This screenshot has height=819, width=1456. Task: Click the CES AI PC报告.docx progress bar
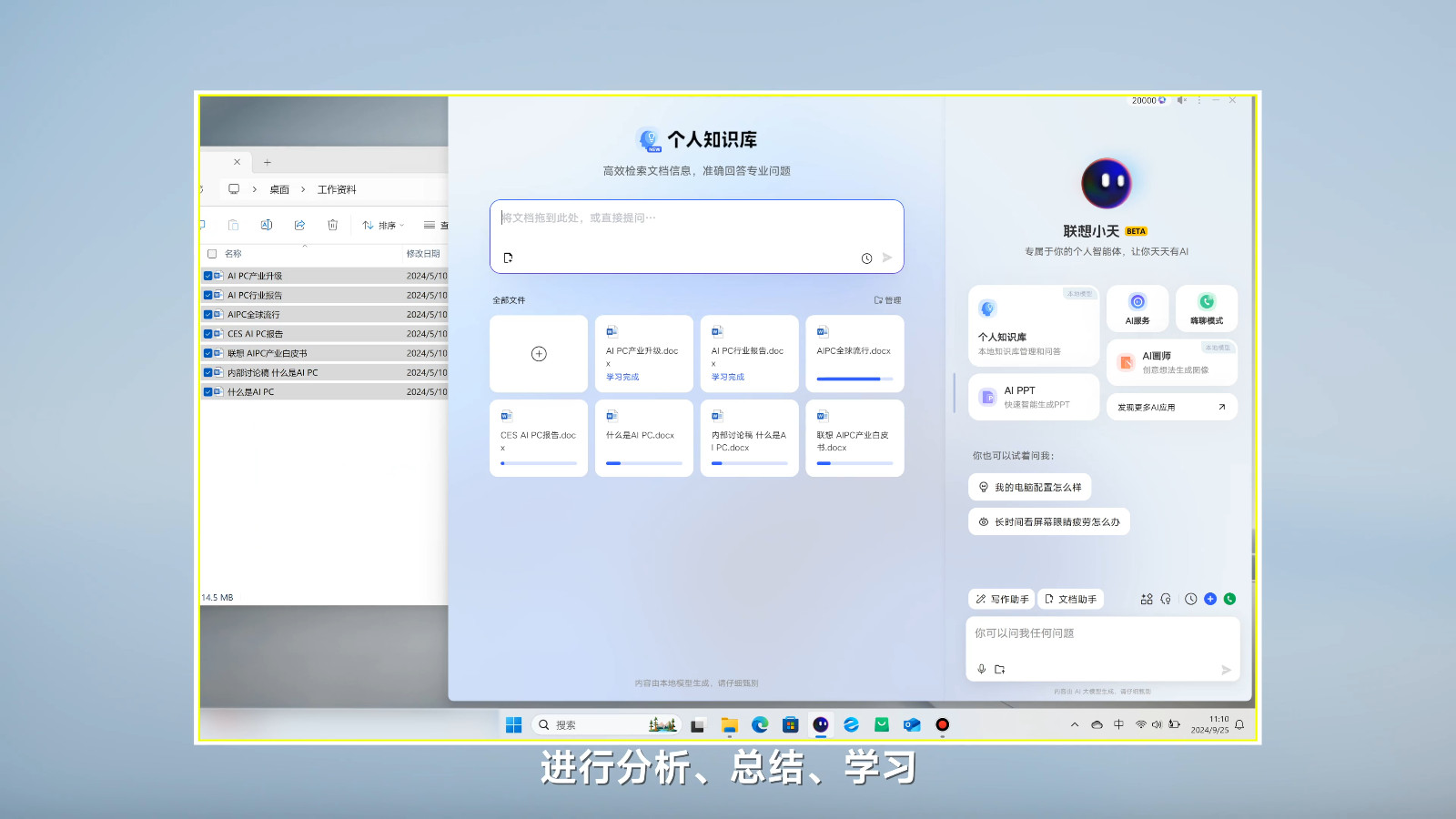(539, 463)
